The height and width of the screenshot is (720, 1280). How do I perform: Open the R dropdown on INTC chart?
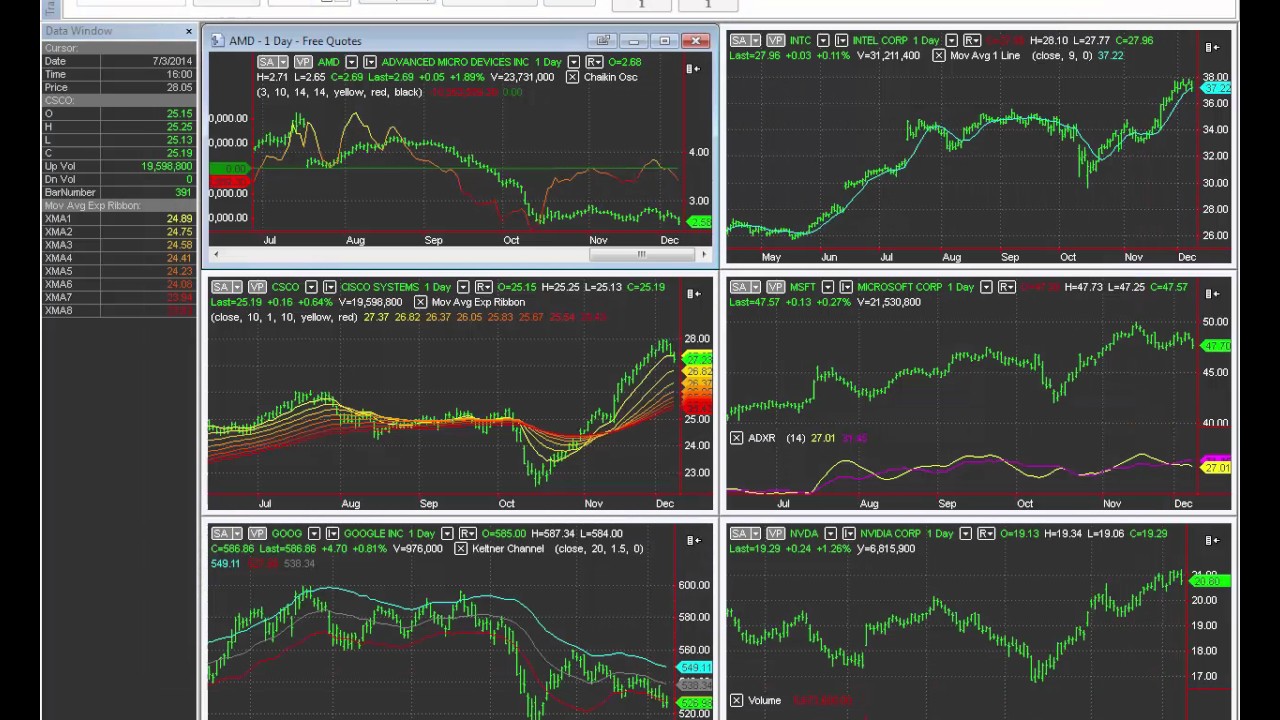pos(972,41)
